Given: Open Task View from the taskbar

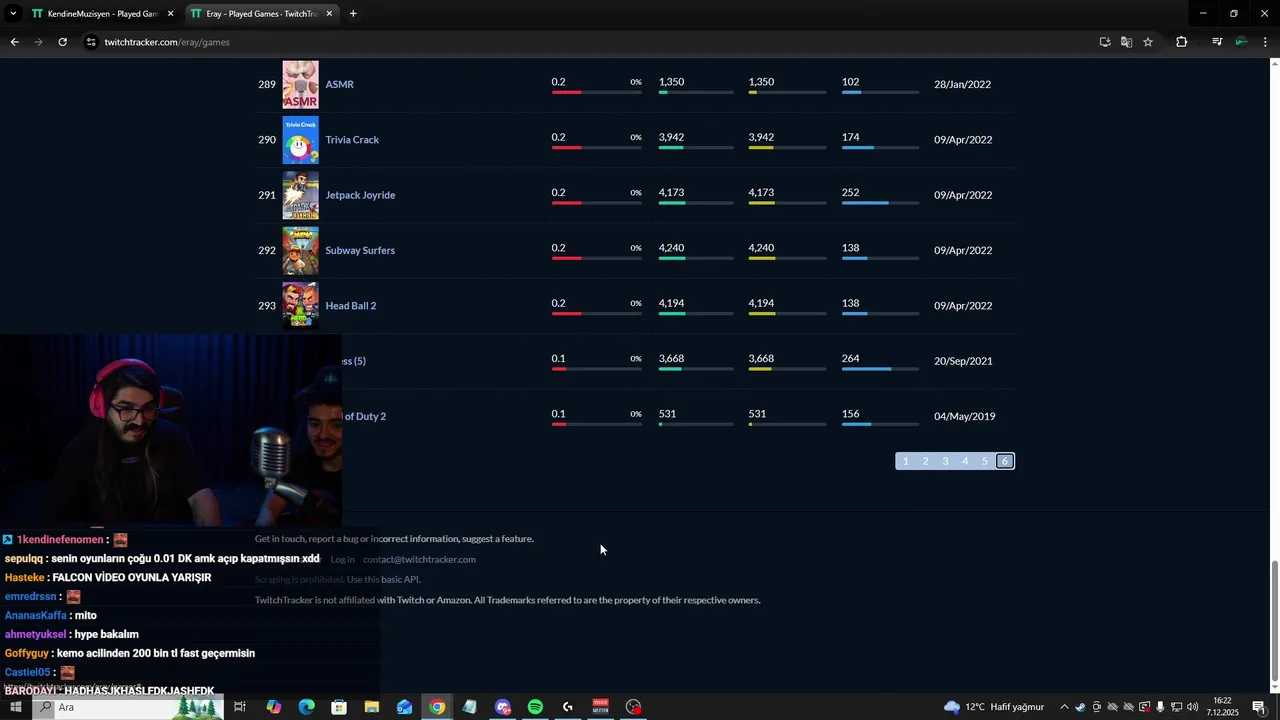Looking at the screenshot, I should (x=240, y=707).
